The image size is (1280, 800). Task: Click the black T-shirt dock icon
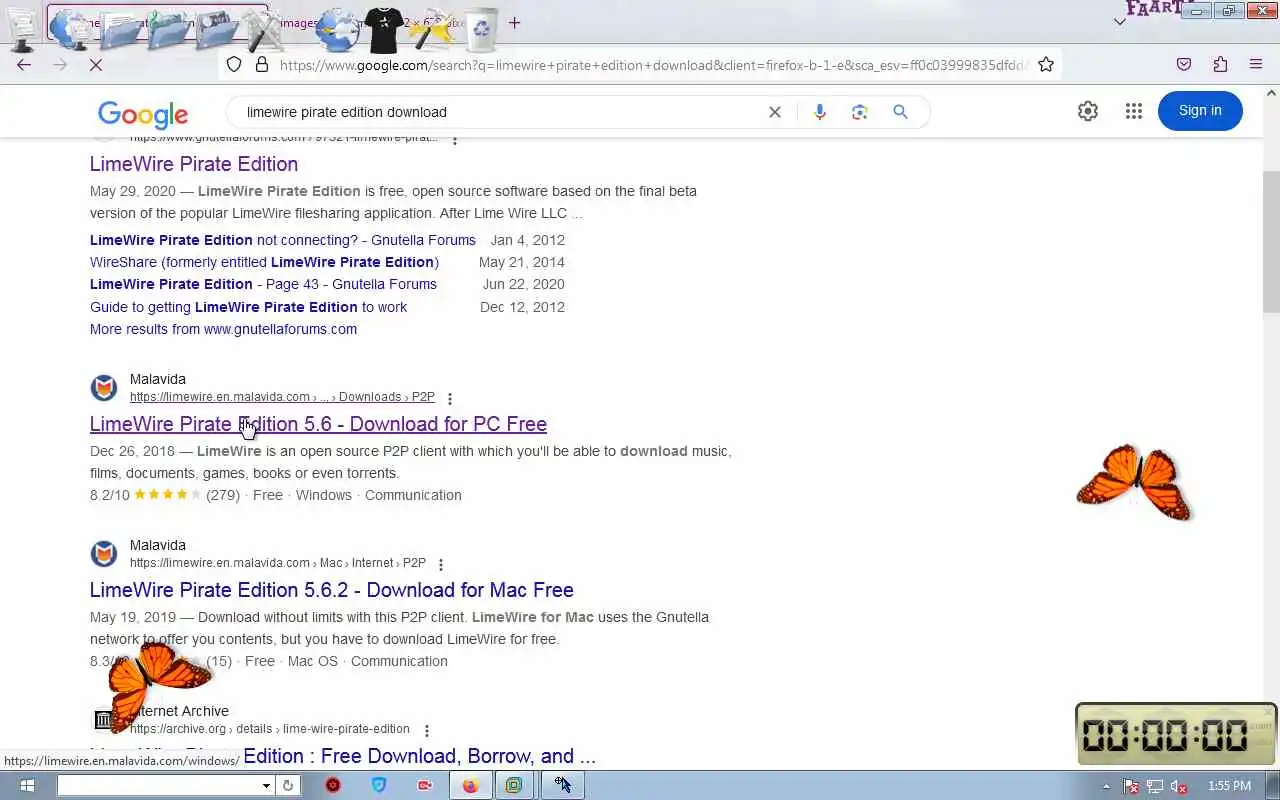click(x=385, y=30)
